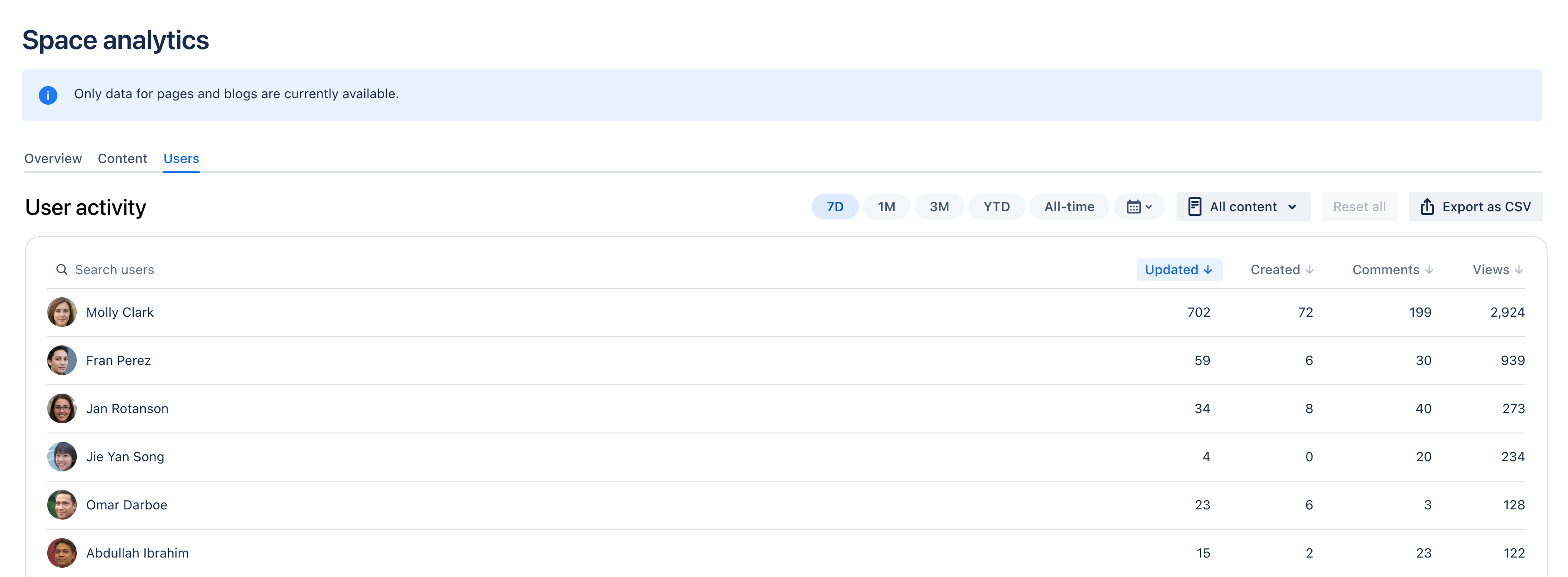Click Molly Clark's avatar
Screen dimensions: 1568x577
[62, 312]
